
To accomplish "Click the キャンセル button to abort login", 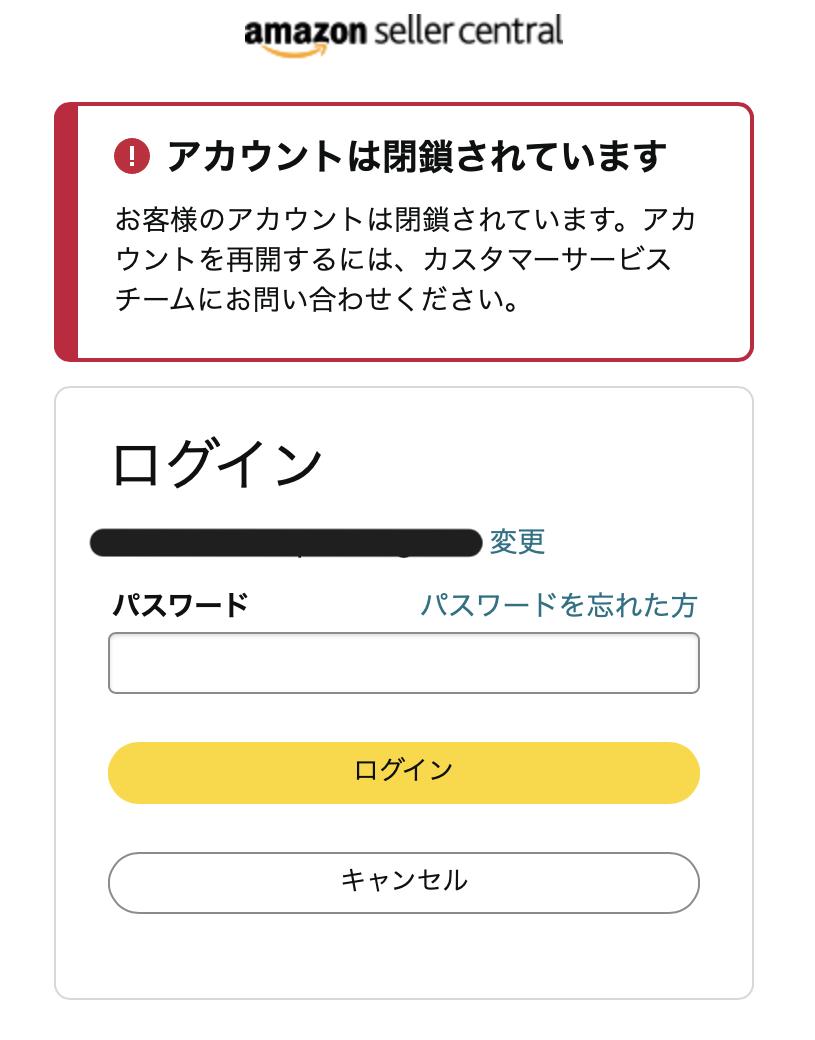I will 403,882.
